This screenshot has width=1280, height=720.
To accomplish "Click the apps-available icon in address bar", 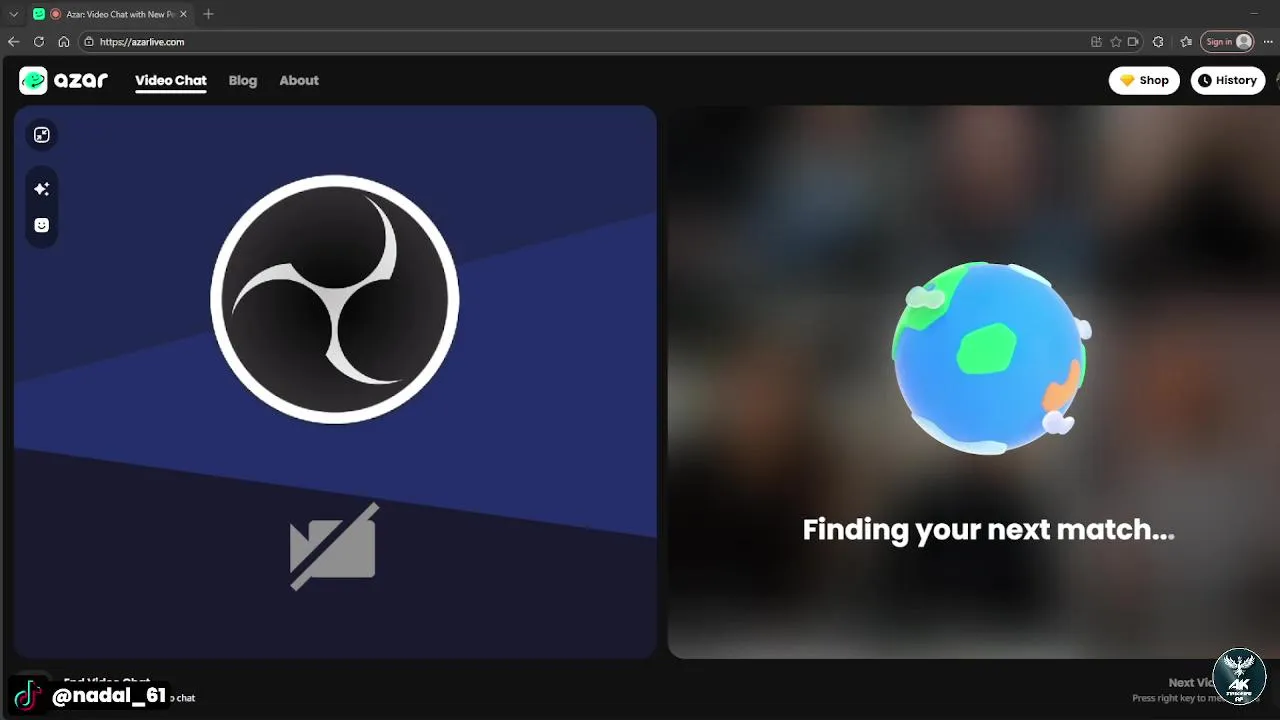I will [1097, 42].
